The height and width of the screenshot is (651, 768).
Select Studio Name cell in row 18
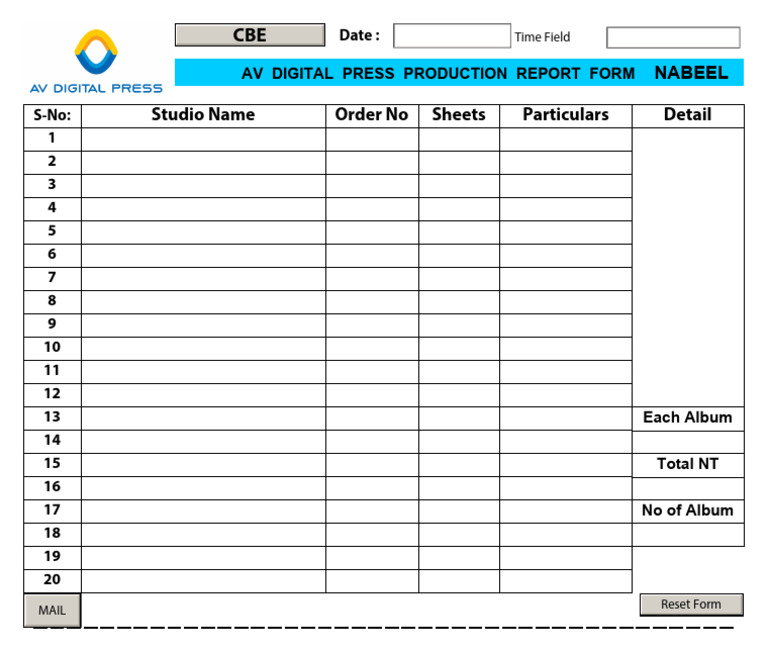tap(203, 535)
